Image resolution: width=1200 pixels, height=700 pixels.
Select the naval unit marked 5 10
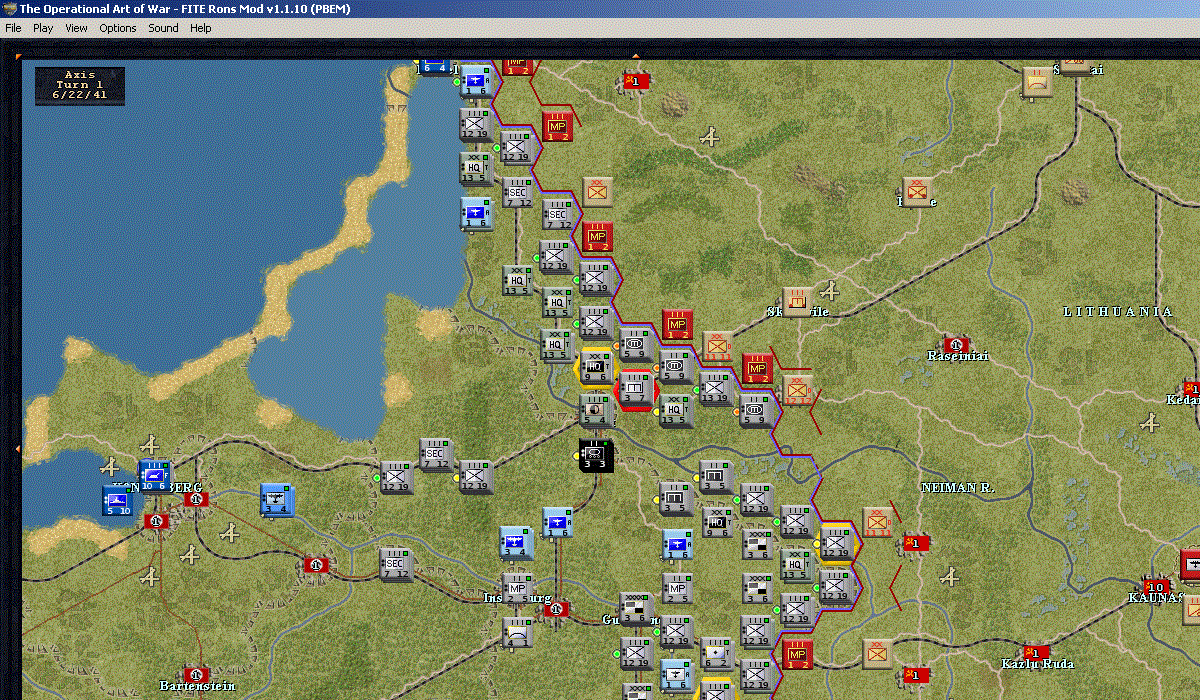118,500
